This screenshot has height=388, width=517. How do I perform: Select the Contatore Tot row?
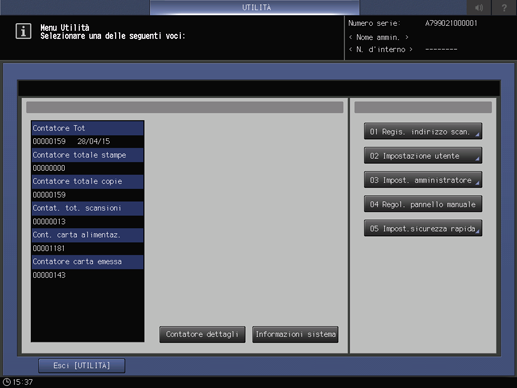tap(87, 128)
